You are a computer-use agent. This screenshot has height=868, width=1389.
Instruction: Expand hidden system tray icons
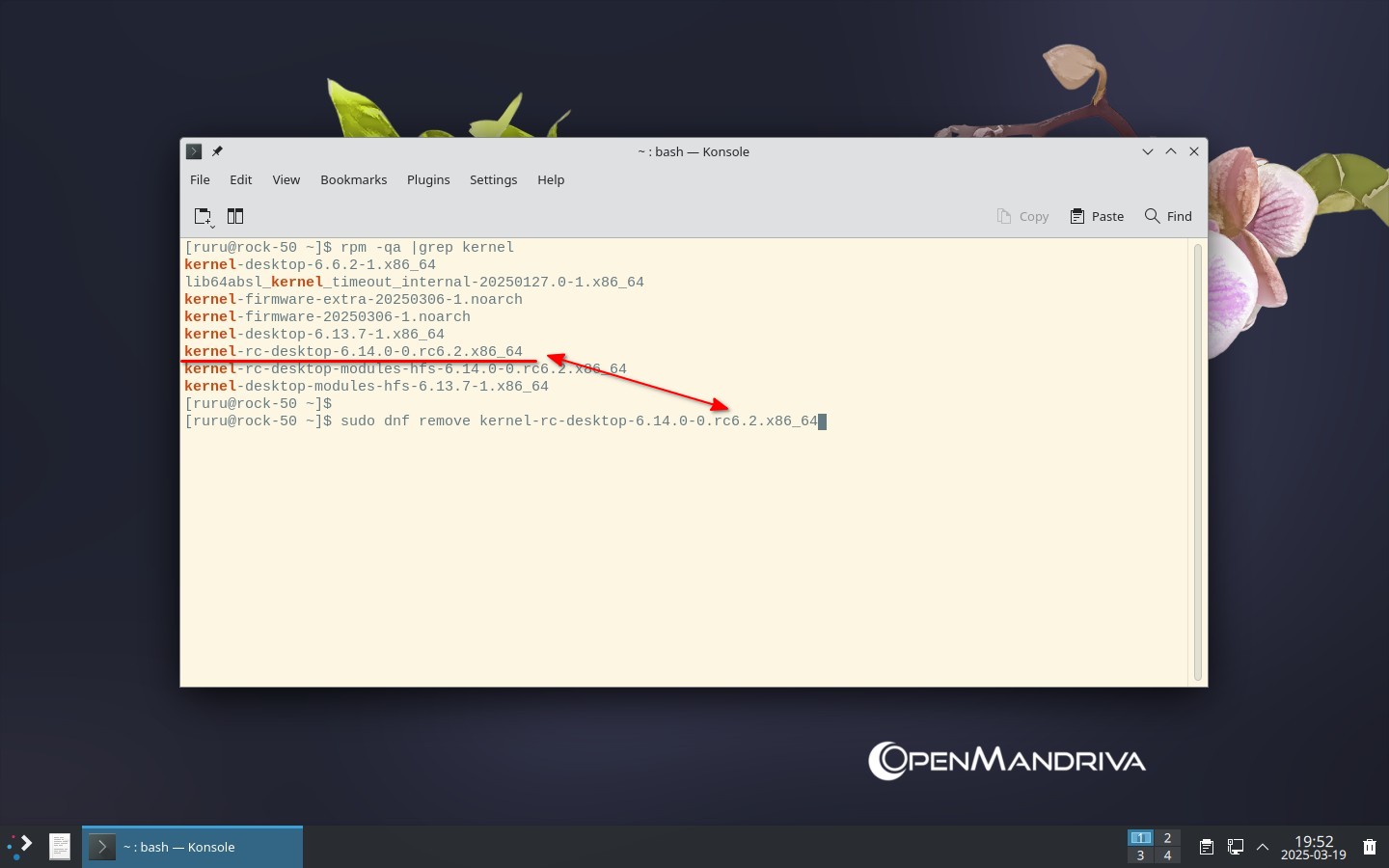[1263, 847]
